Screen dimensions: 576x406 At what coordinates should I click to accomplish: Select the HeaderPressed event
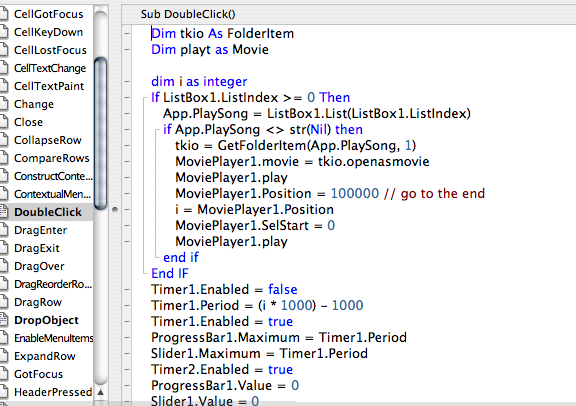53,392
